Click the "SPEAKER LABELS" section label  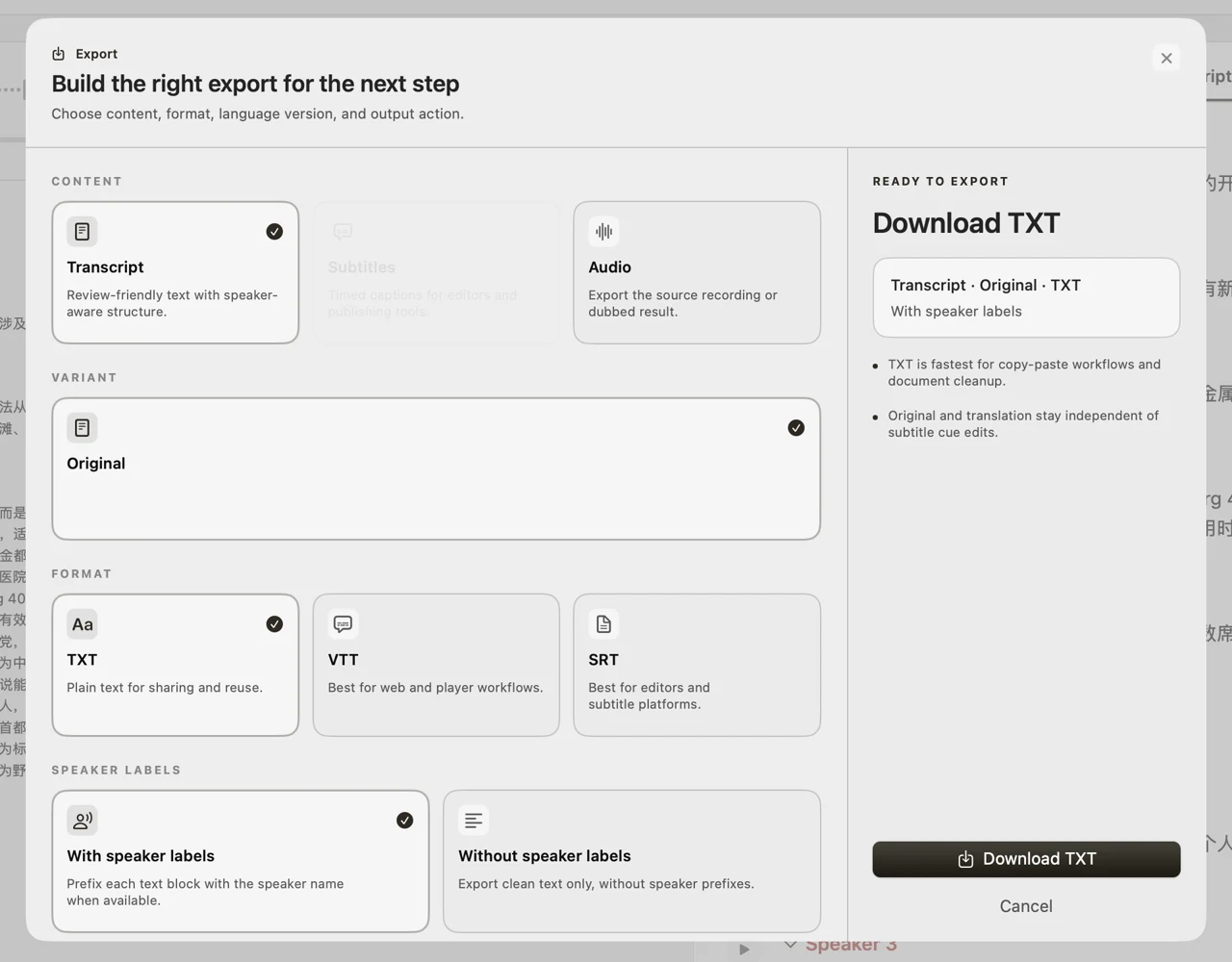[x=116, y=770]
